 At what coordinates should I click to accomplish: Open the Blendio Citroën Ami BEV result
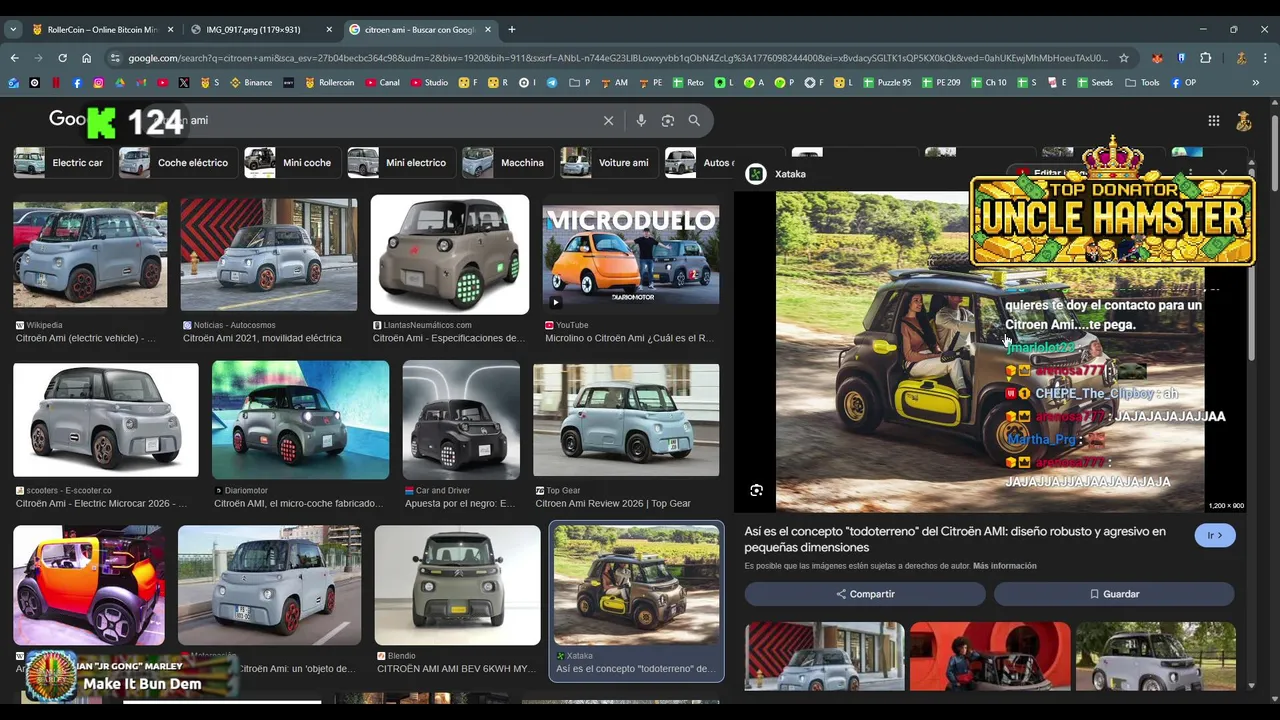[457, 585]
